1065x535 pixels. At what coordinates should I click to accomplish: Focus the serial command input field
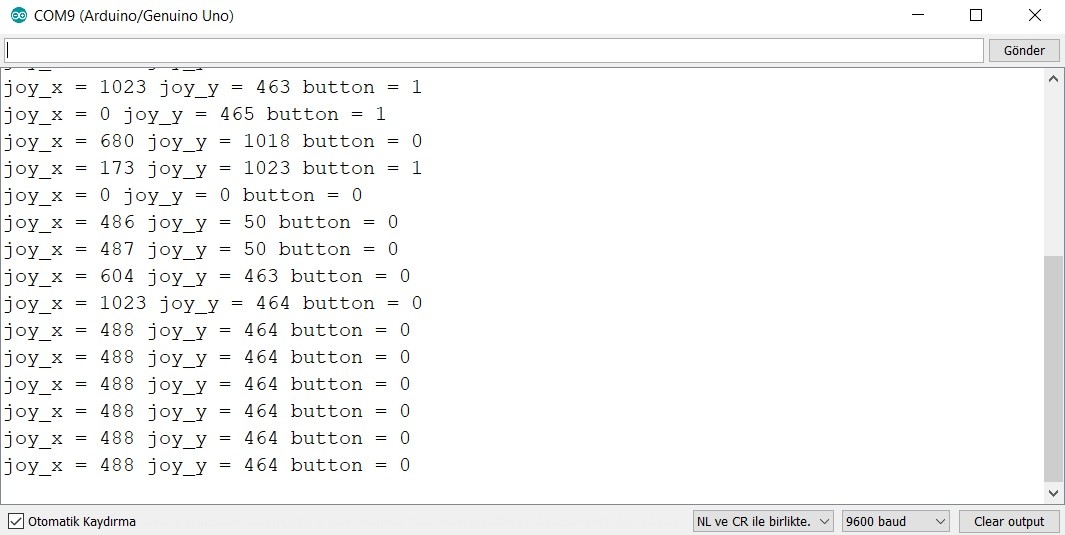494,50
